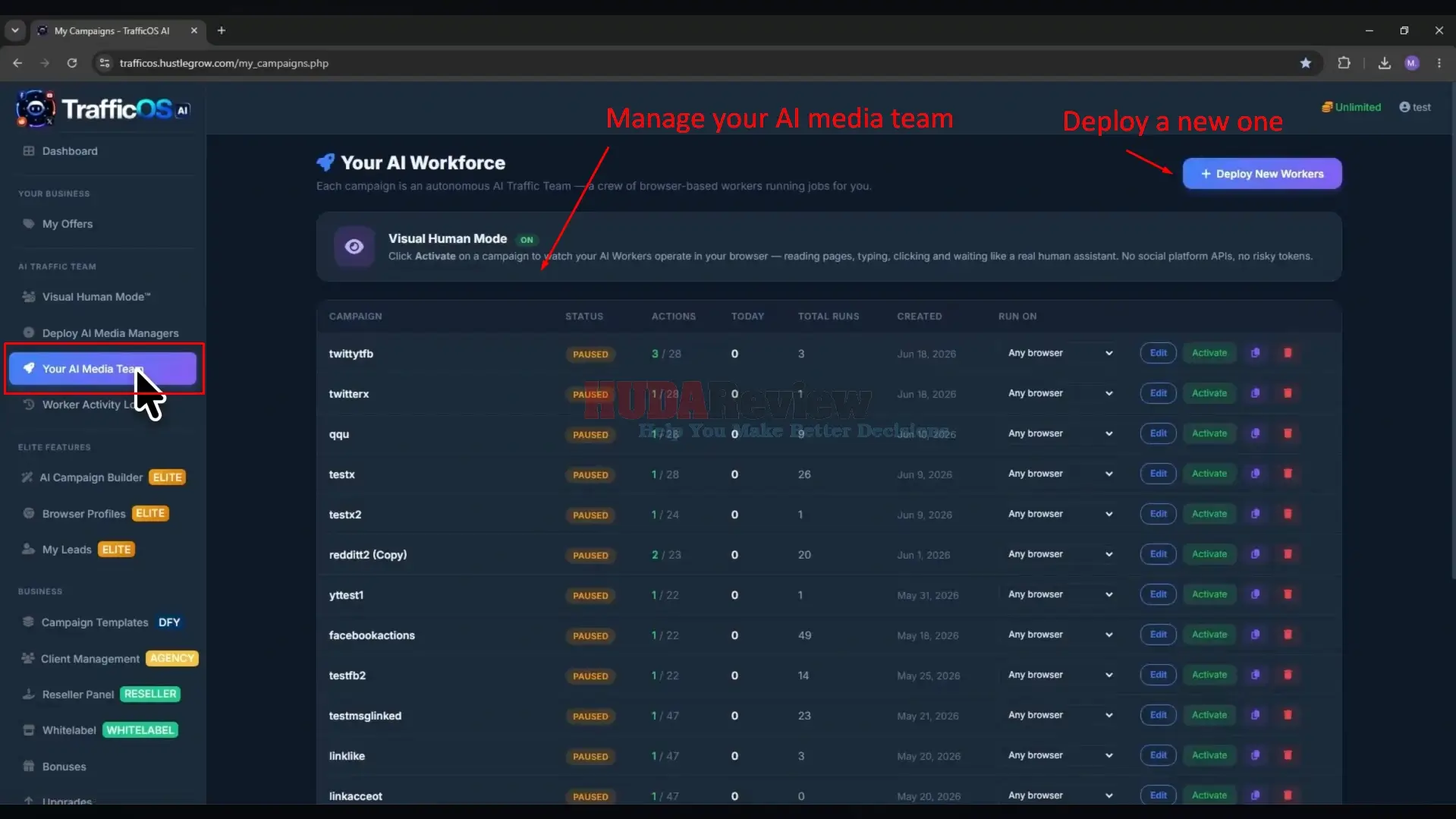This screenshot has width=1456, height=819.
Task: Open the Chrome three-dot menu
Action: (1439, 63)
